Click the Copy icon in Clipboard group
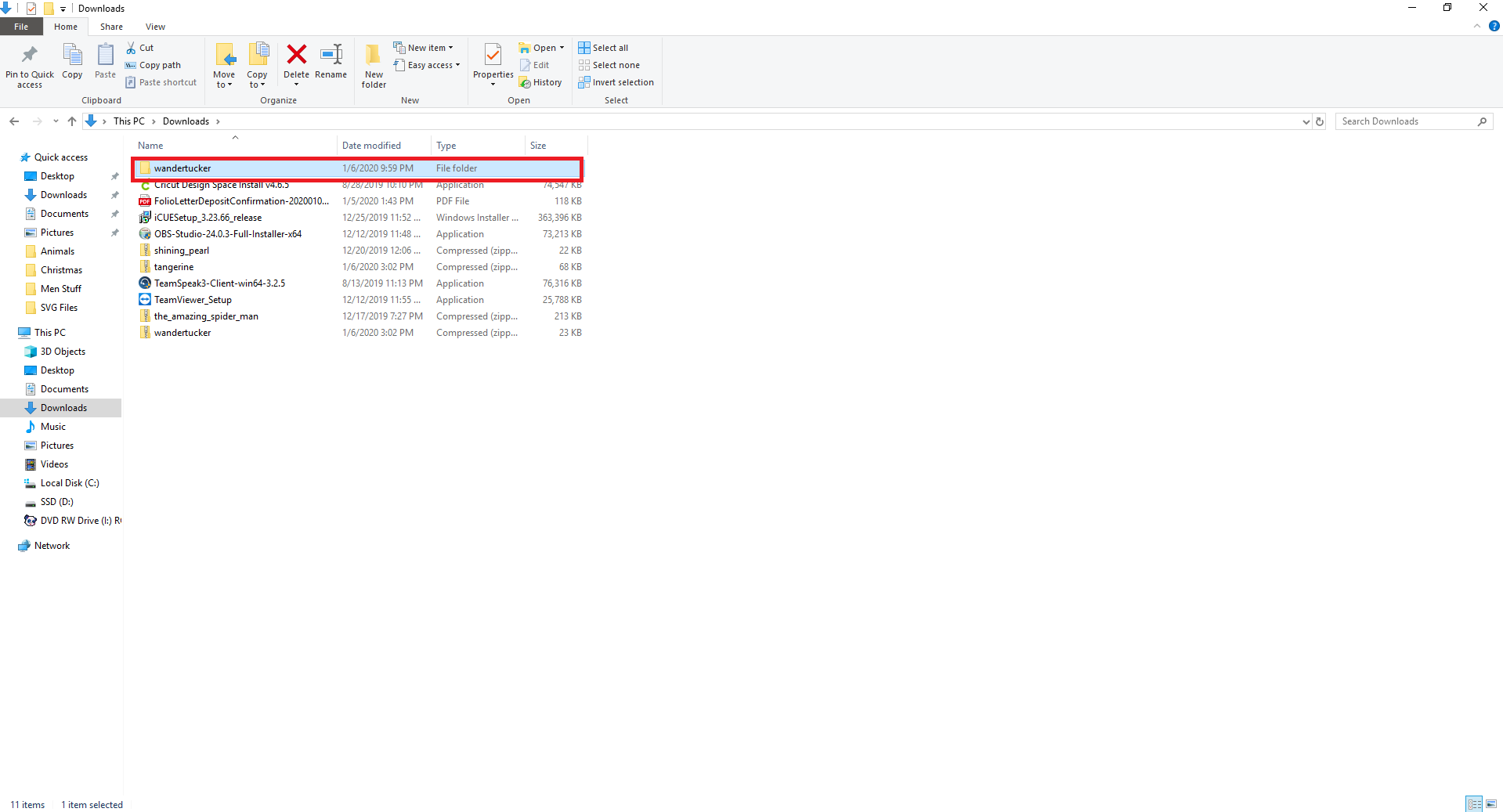This screenshot has width=1503, height=812. [x=72, y=56]
